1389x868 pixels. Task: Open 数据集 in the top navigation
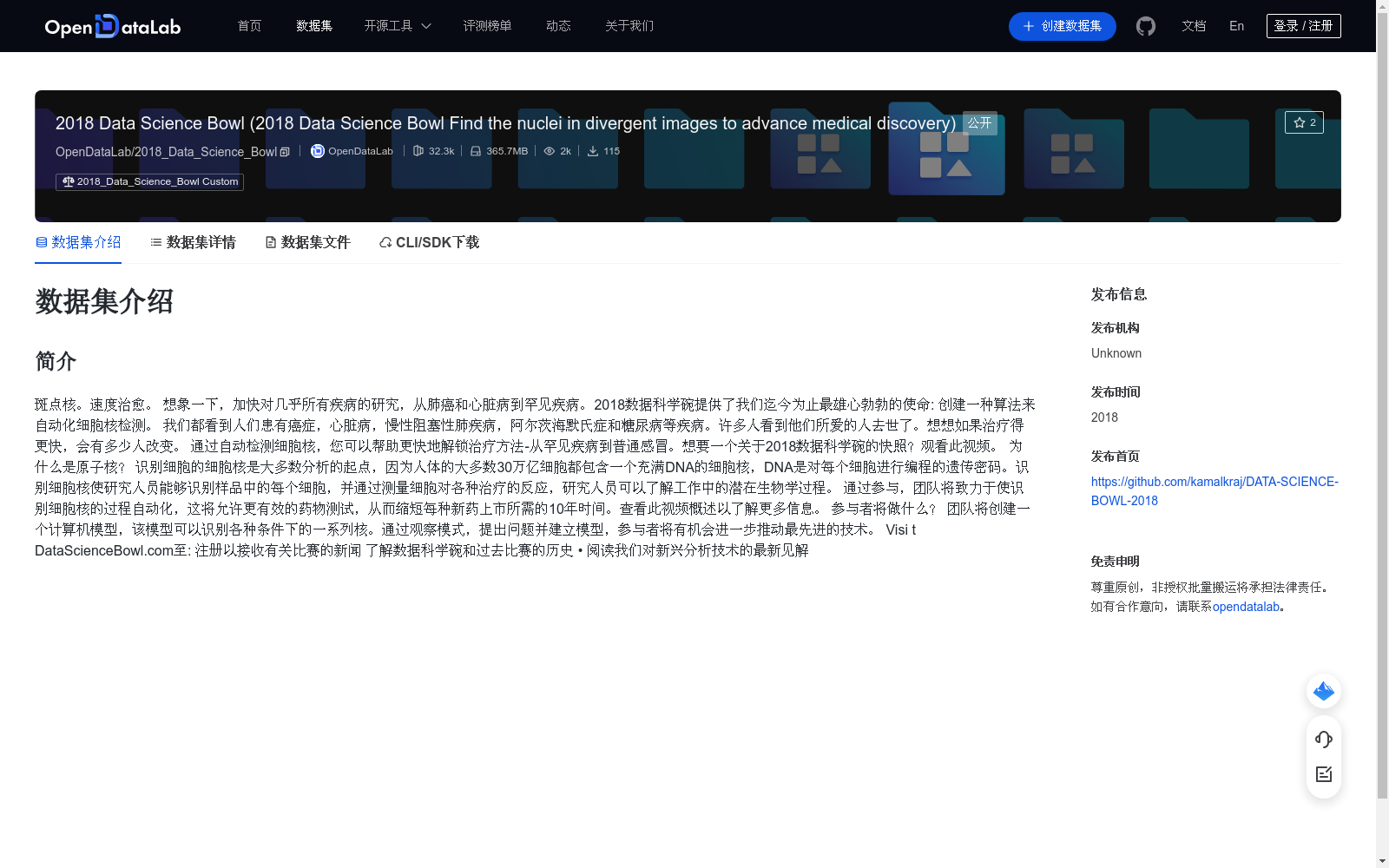pyautogui.click(x=314, y=26)
